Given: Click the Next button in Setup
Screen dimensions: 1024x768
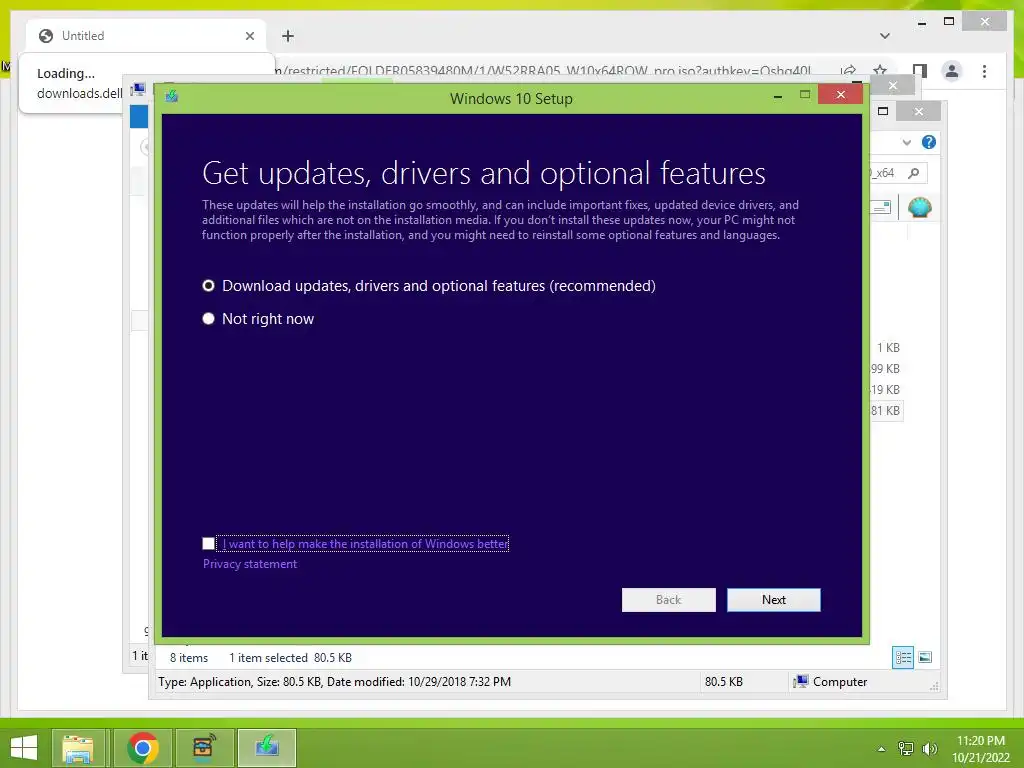Looking at the screenshot, I should pyautogui.click(x=773, y=600).
